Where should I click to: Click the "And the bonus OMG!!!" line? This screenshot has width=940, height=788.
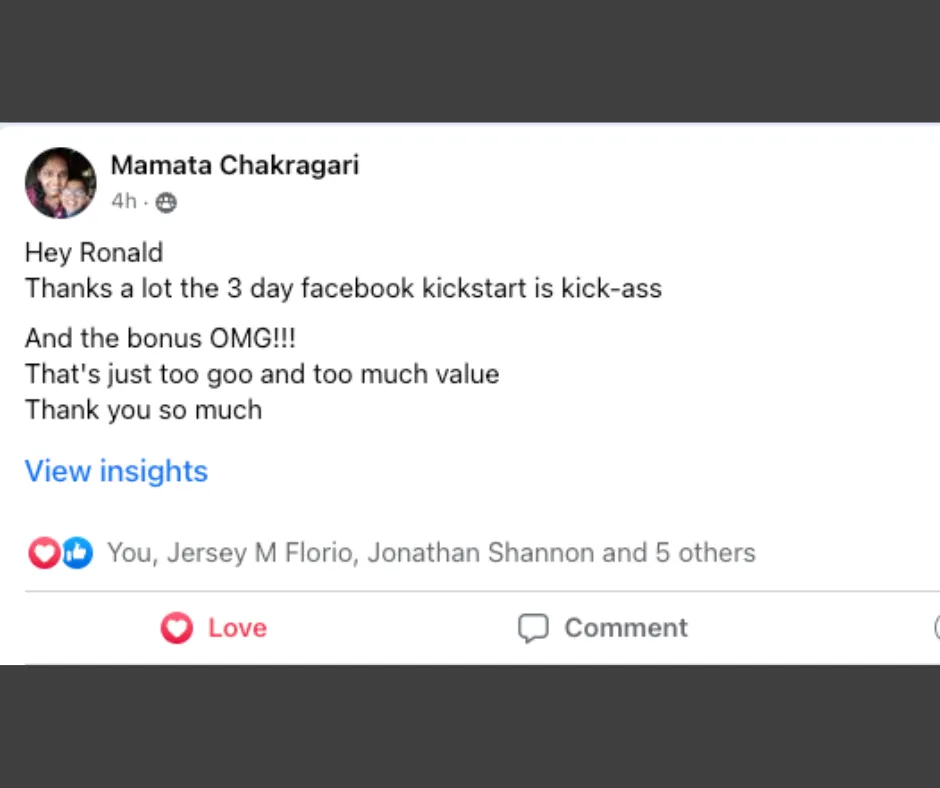tap(160, 338)
